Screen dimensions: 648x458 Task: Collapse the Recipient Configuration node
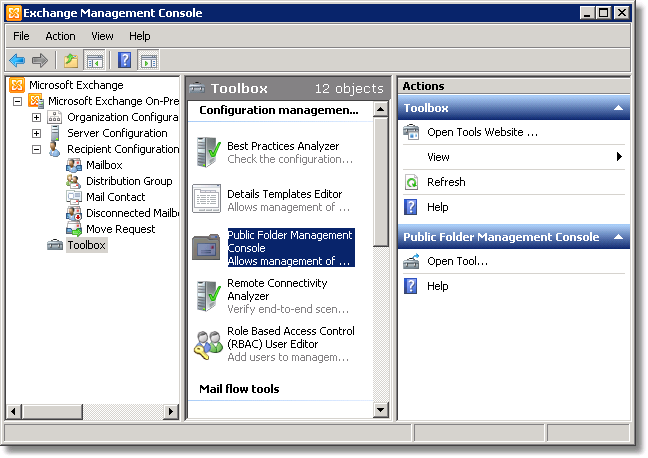point(36,149)
